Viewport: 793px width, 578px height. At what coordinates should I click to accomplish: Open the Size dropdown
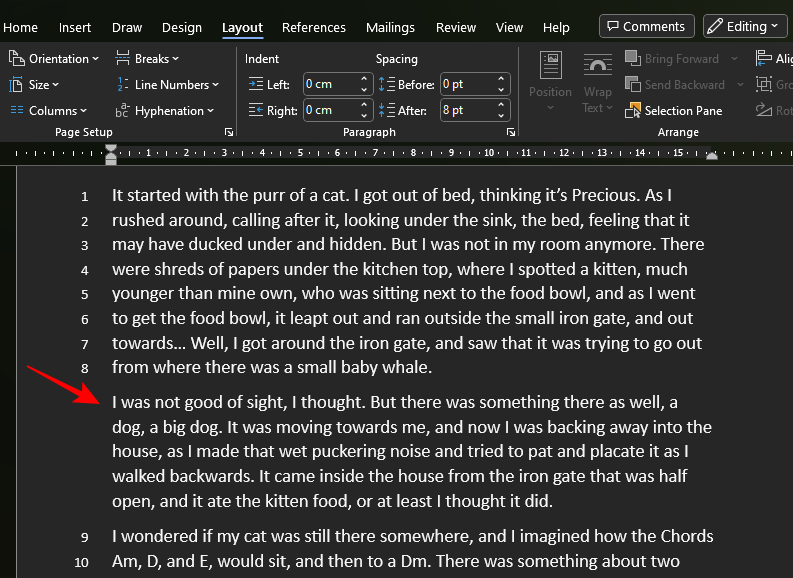coord(34,84)
